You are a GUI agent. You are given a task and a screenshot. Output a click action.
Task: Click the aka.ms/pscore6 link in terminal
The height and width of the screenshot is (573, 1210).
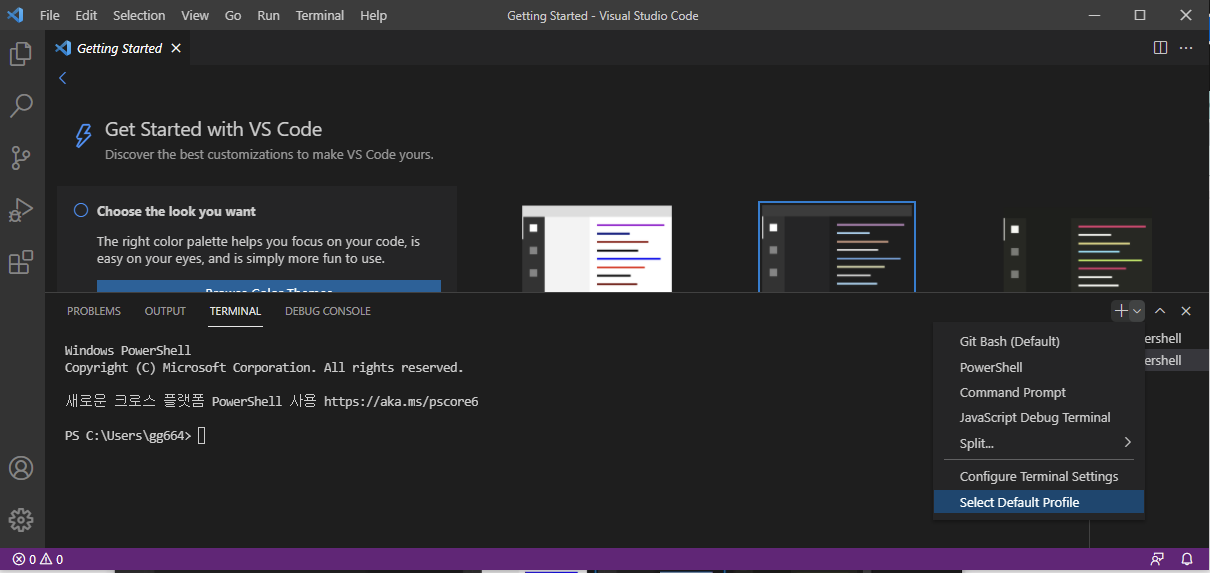click(401, 402)
